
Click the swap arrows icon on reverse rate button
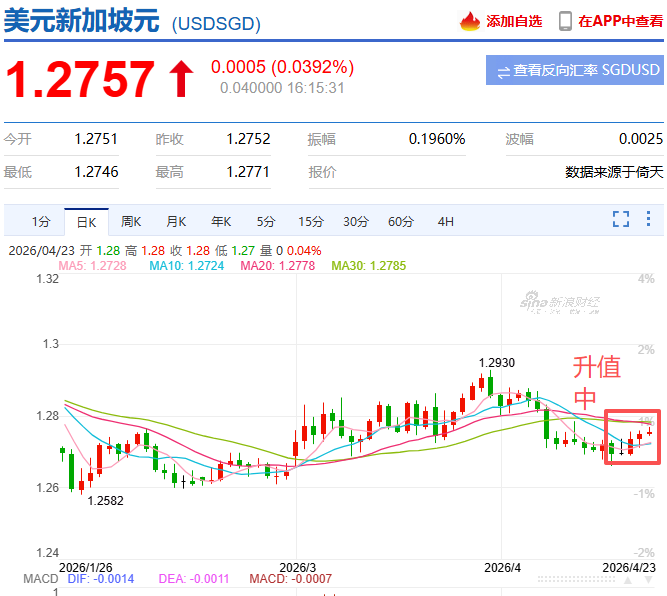503,70
